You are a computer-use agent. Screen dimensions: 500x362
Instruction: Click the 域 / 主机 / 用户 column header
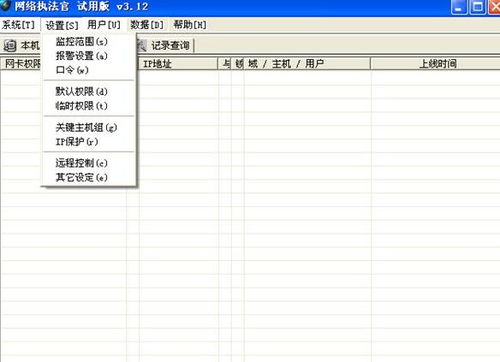coord(307,64)
